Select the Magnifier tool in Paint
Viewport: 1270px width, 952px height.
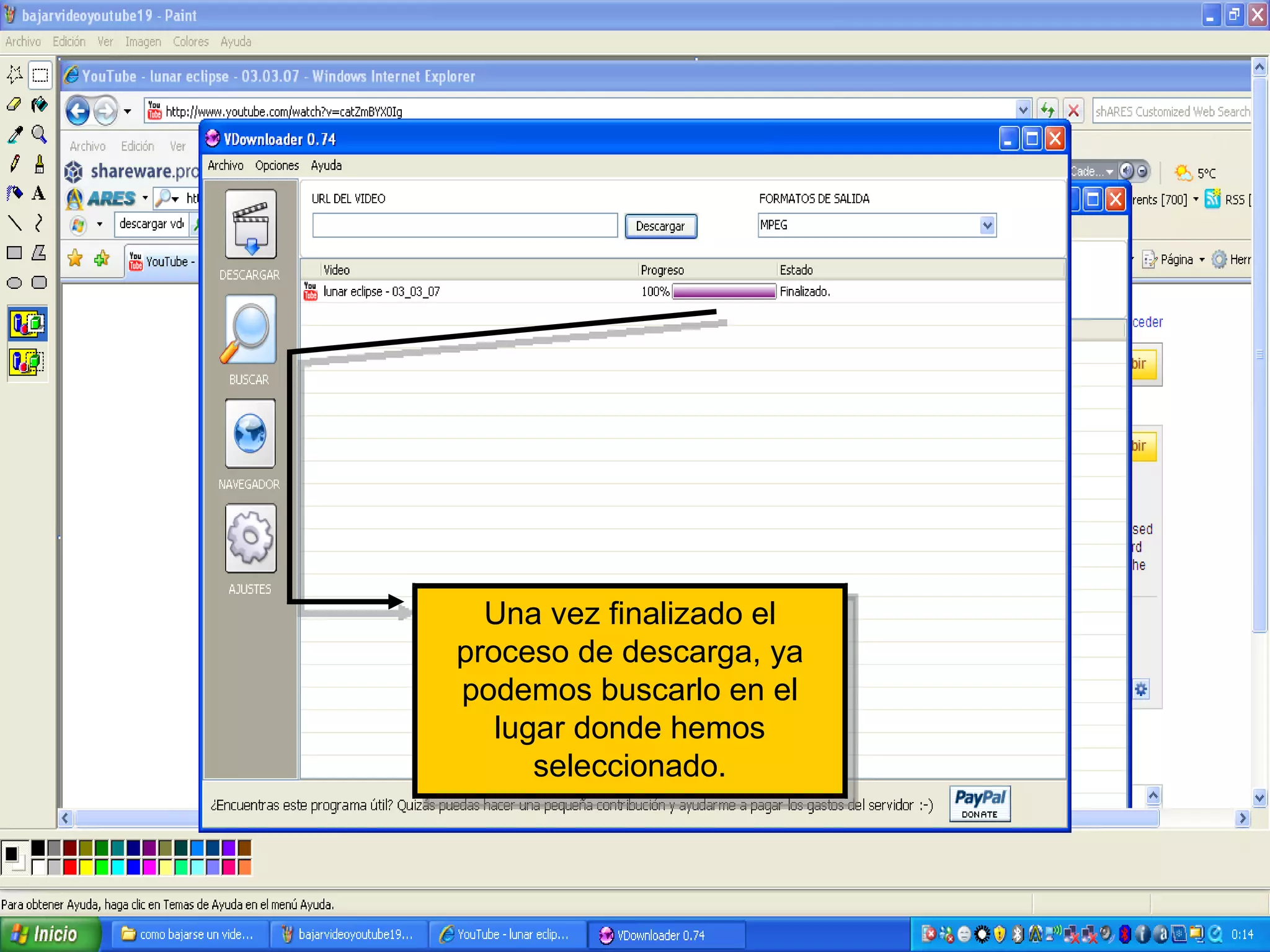click(x=40, y=134)
